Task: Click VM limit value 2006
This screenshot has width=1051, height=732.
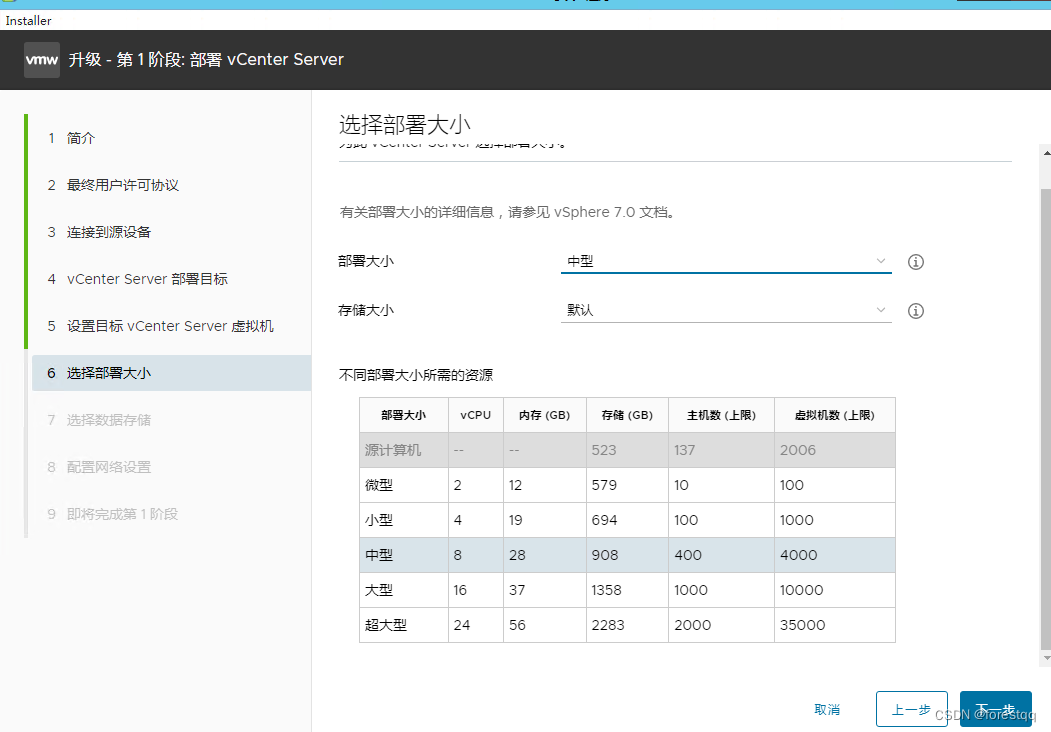Action: point(798,450)
